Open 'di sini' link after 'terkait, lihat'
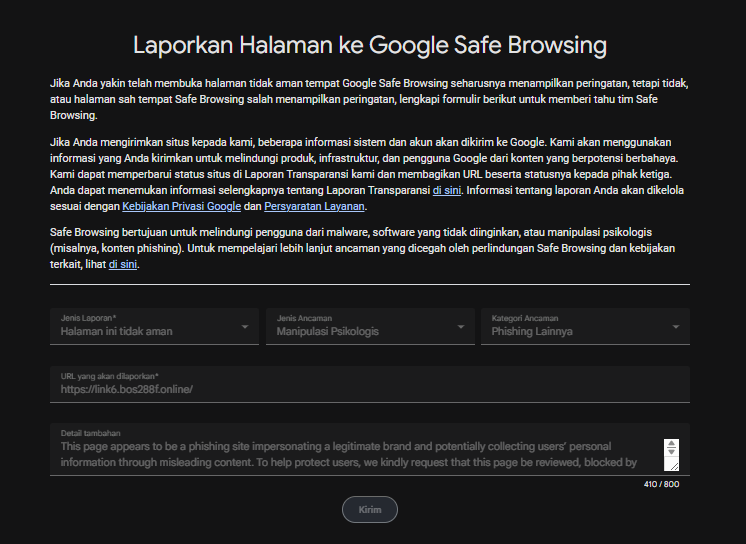746x544 pixels. pos(123,264)
